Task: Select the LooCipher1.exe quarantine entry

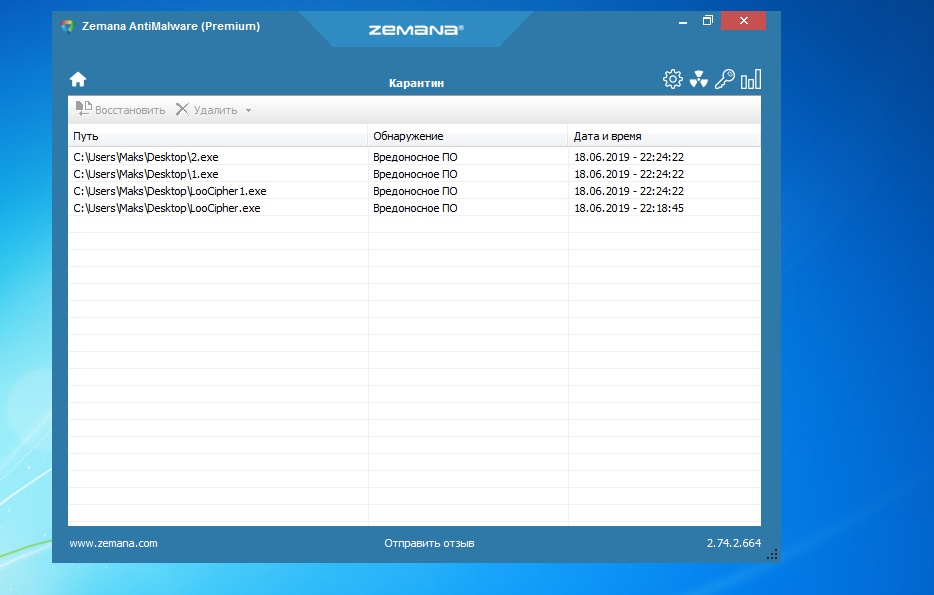Action: (x=414, y=191)
